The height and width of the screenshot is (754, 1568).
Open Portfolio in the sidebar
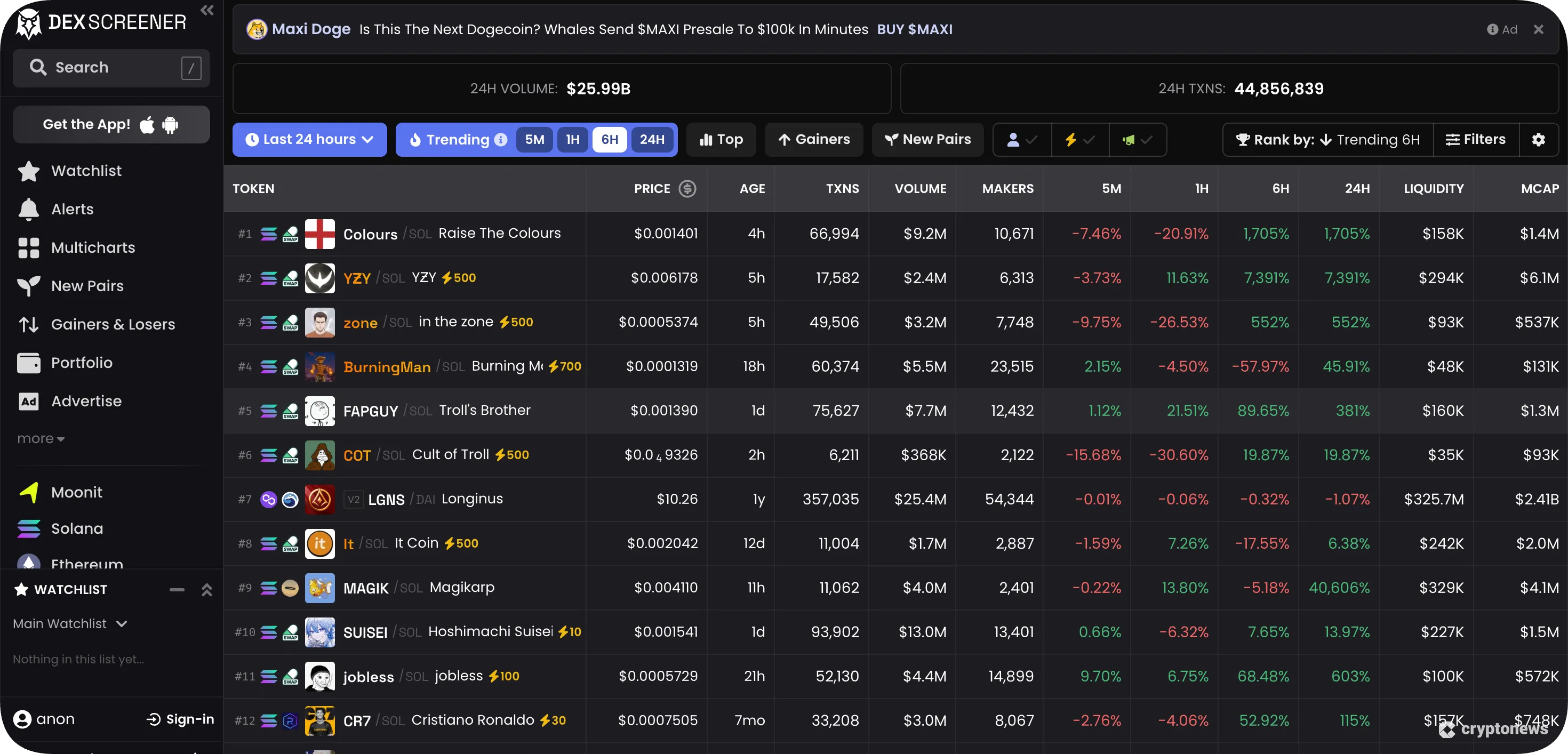point(28,362)
